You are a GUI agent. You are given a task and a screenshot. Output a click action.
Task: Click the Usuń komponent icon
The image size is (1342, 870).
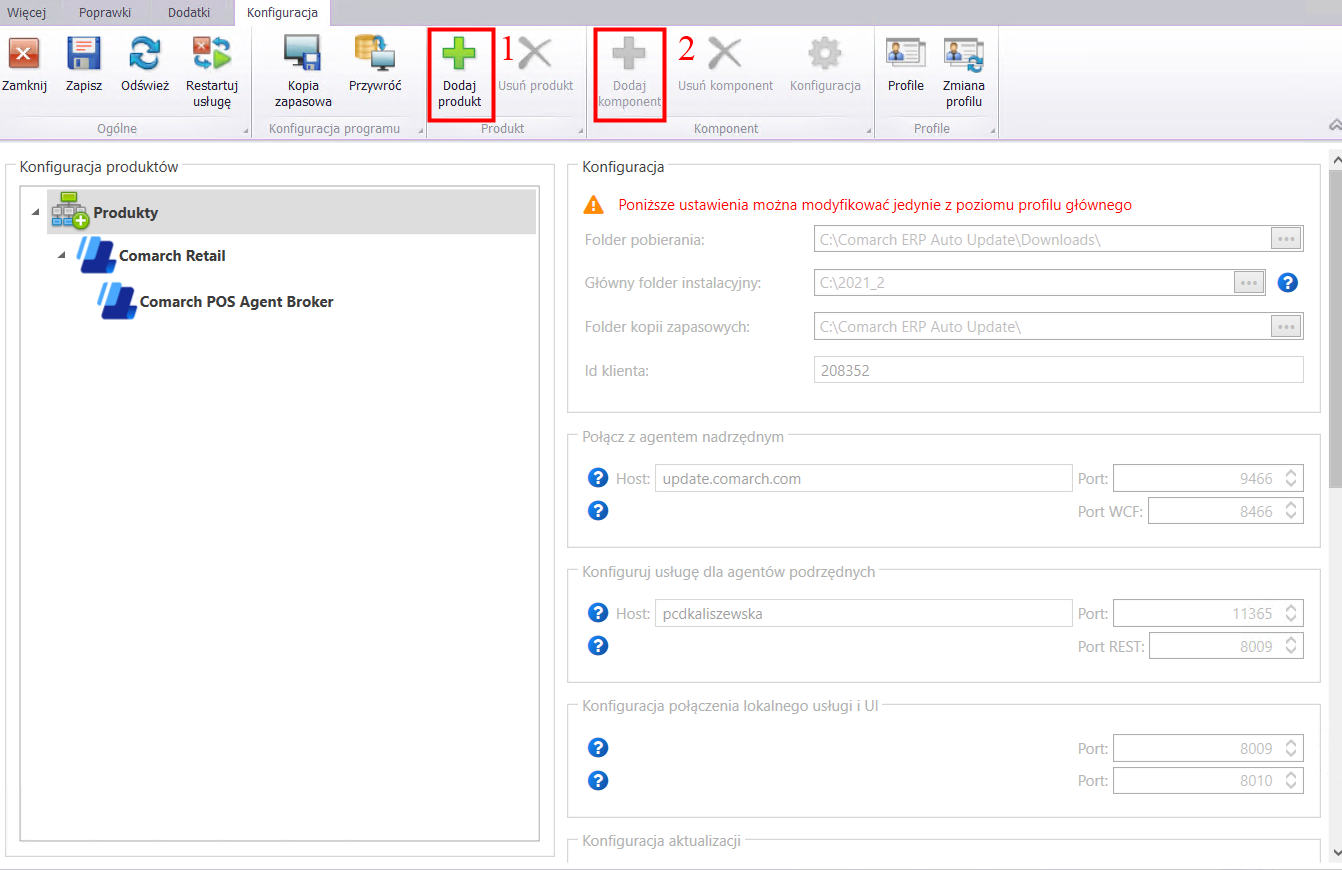click(x=725, y=54)
